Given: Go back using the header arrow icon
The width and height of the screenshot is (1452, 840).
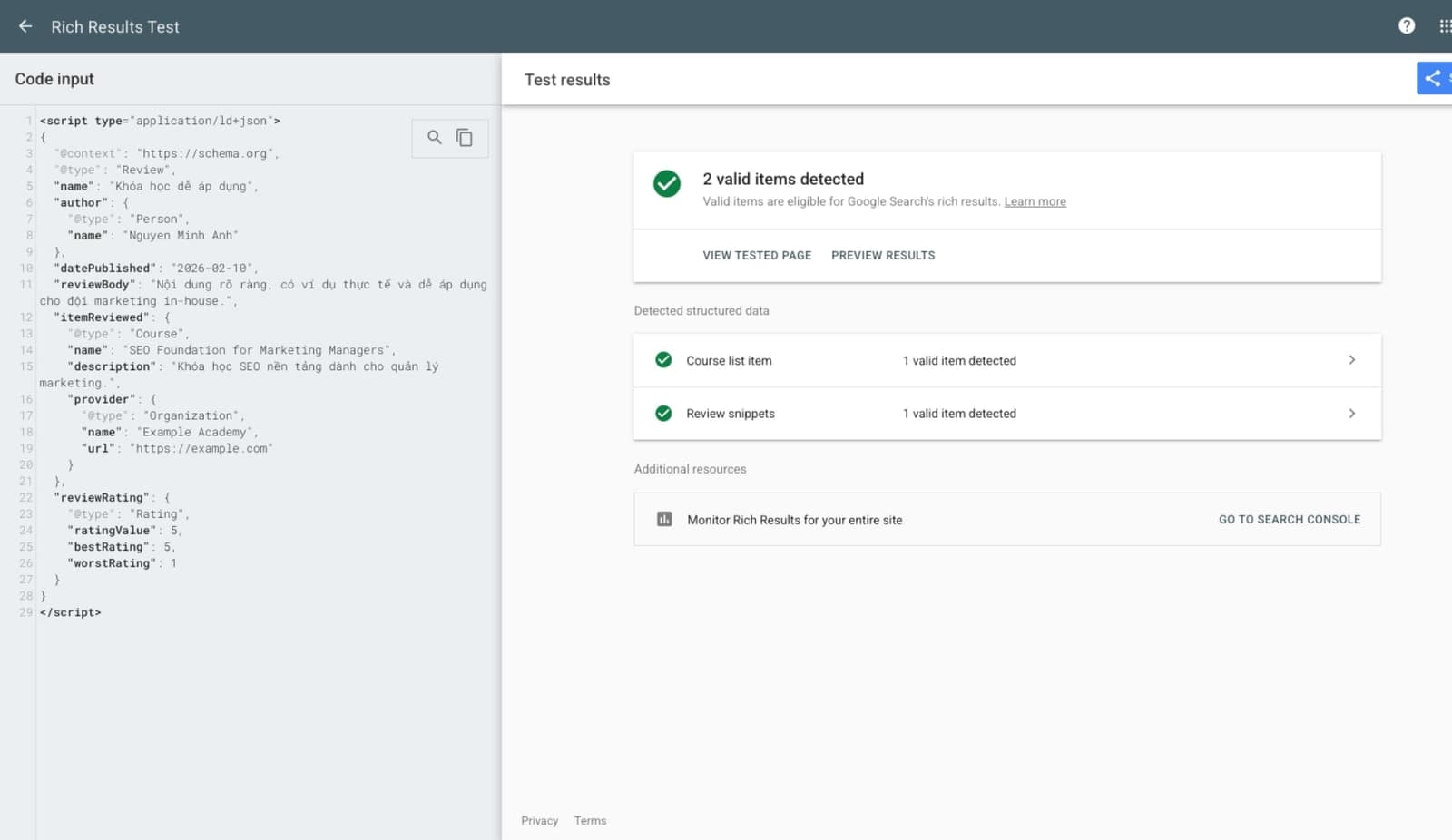Looking at the screenshot, I should tap(25, 26).
